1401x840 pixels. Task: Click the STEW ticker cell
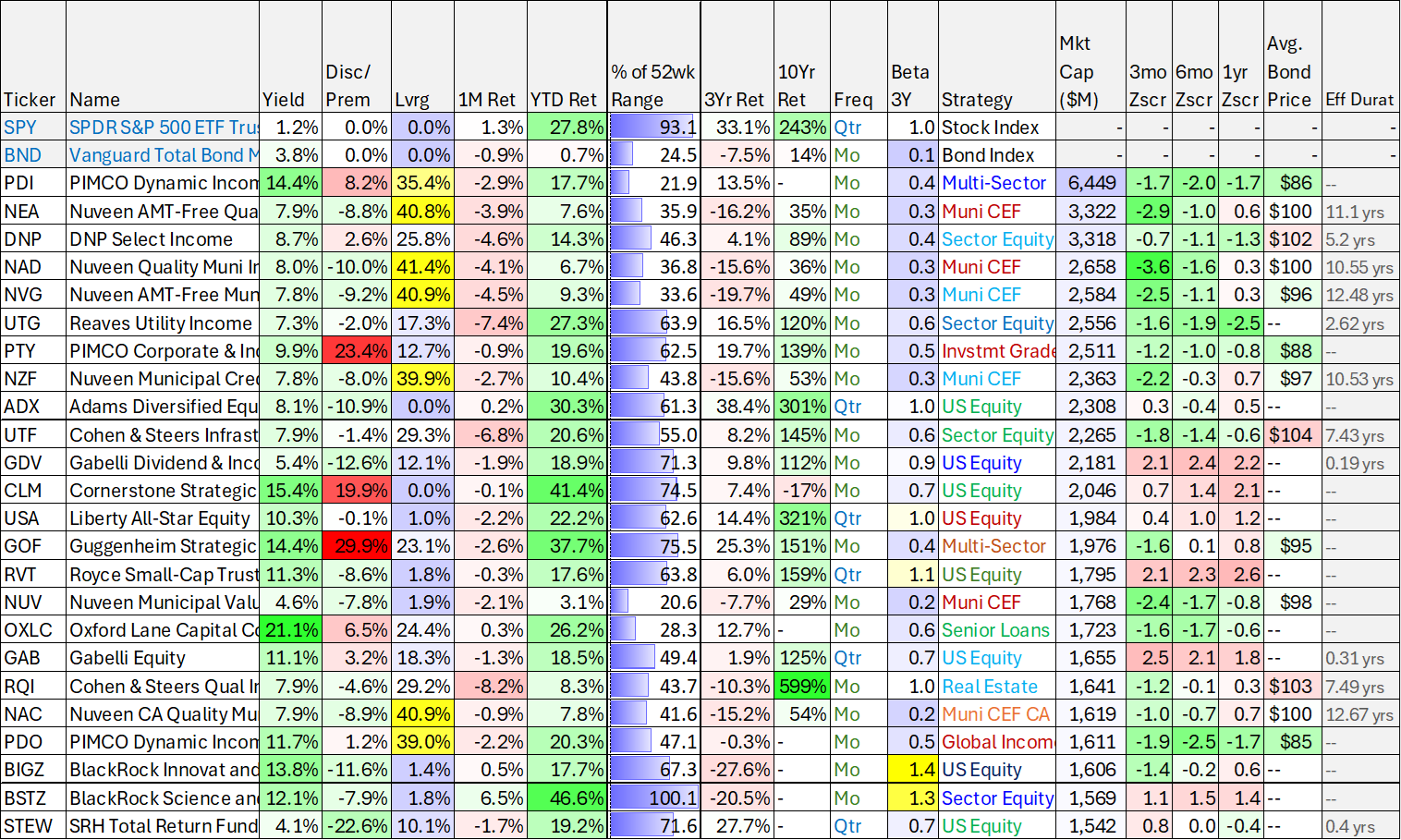pyautogui.click(x=33, y=826)
